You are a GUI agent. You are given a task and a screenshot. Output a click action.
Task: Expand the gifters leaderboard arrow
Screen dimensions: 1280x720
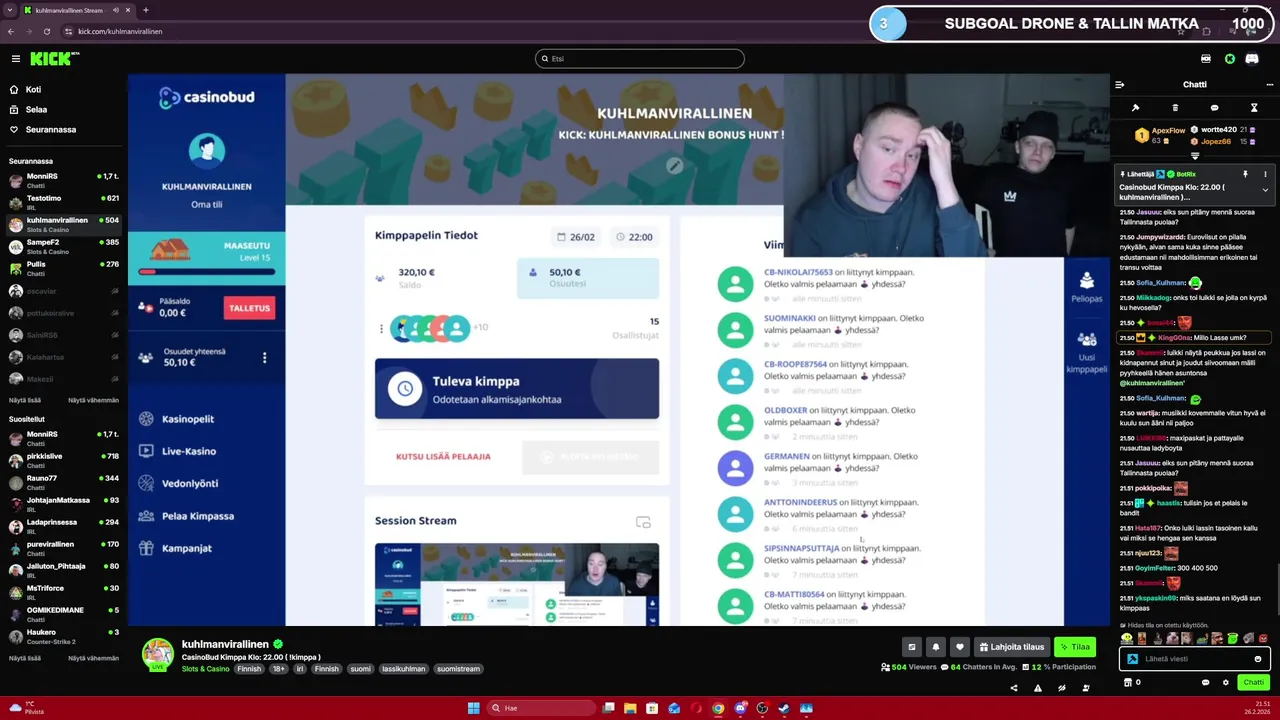[1195, 156]
